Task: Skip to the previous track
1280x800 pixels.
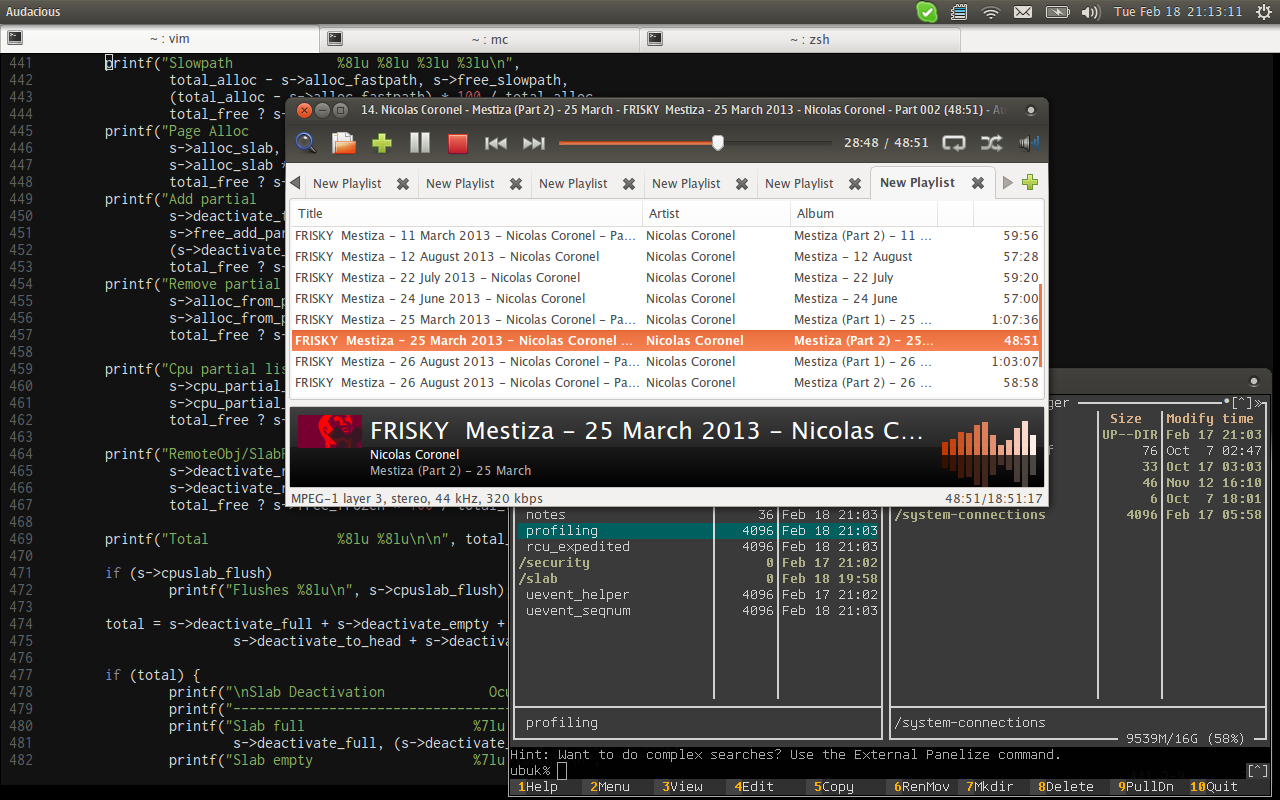Action: tap(496, 143)
